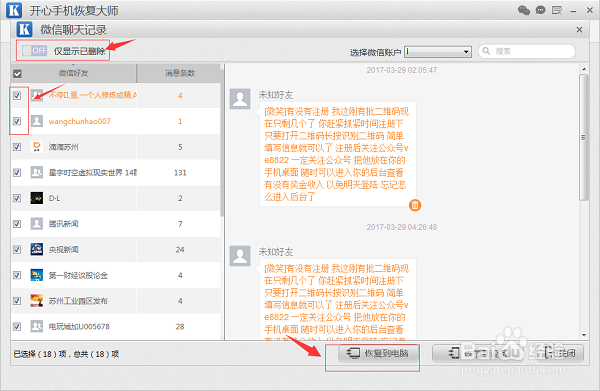The height and width of the screenshot is (391, 600).
Task: Close the 微信聊天记录 panel
Action: [579, 29]
